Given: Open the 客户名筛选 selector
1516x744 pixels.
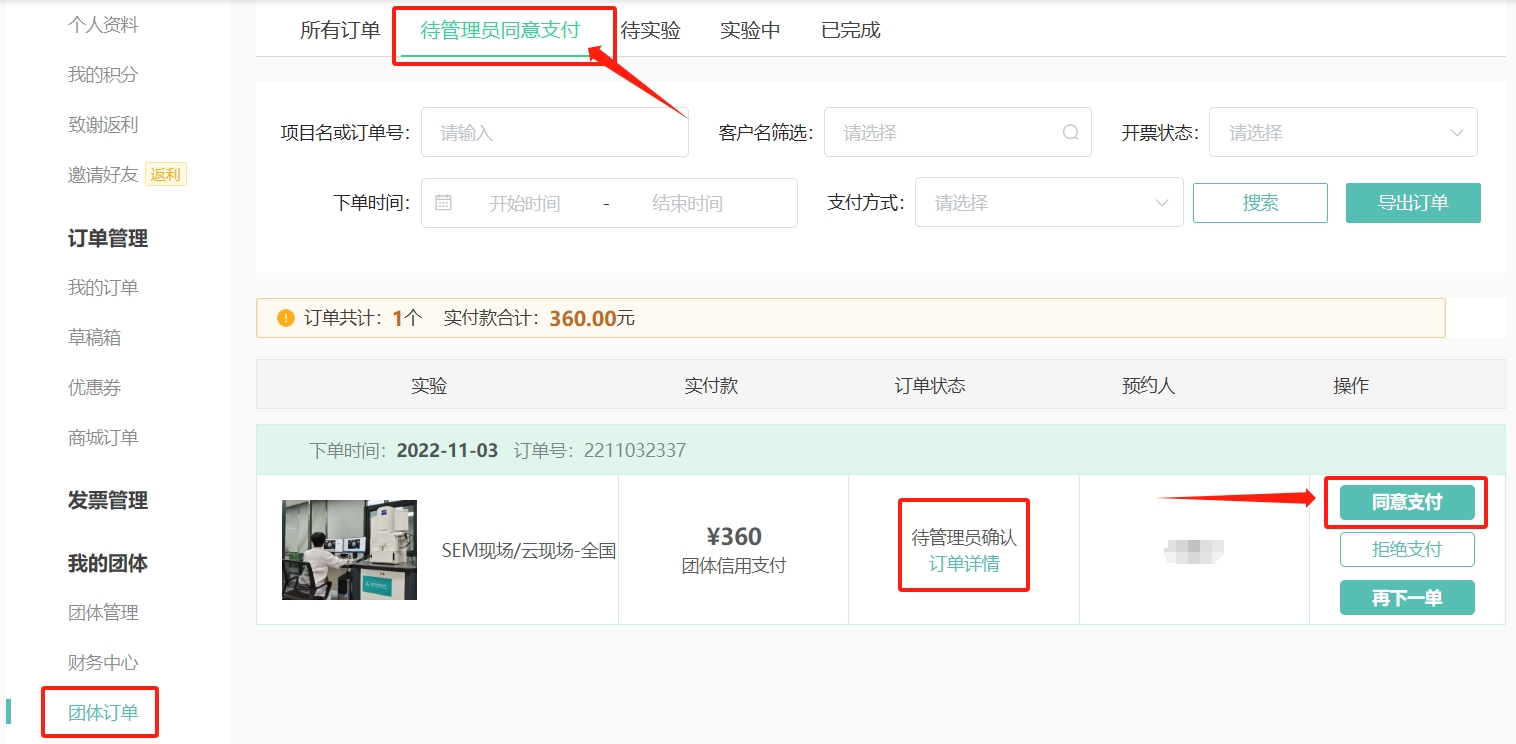Looking at the screenshot, I should tap(950, 132).
